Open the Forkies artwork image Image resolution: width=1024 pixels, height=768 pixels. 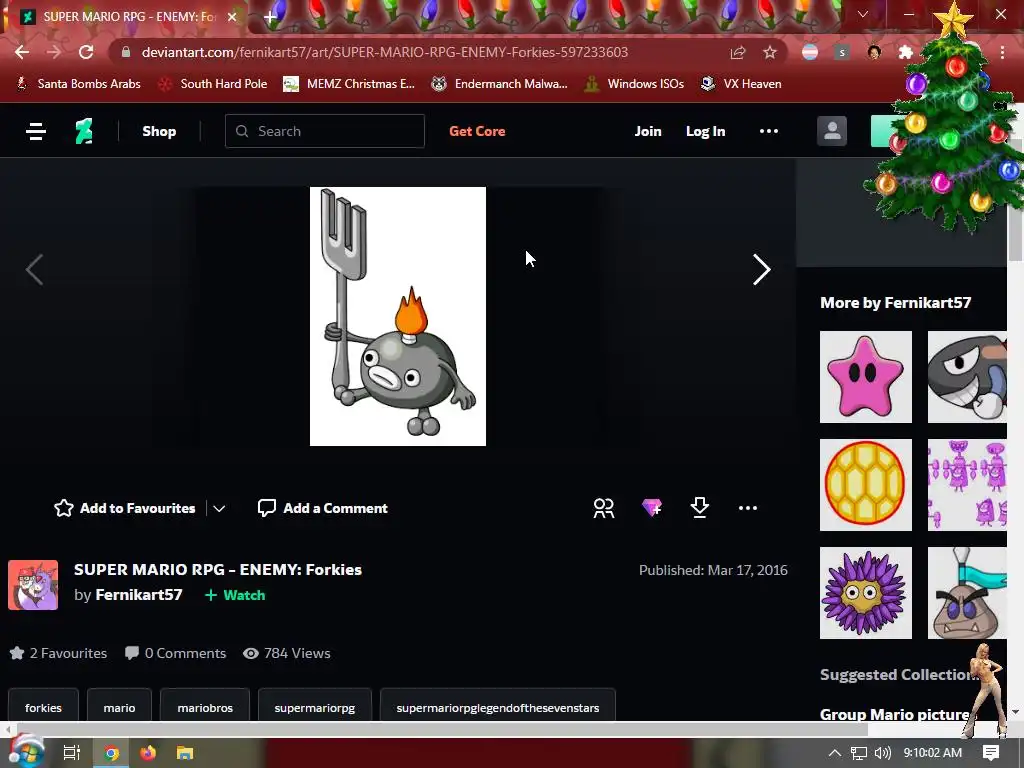(398, 317)
